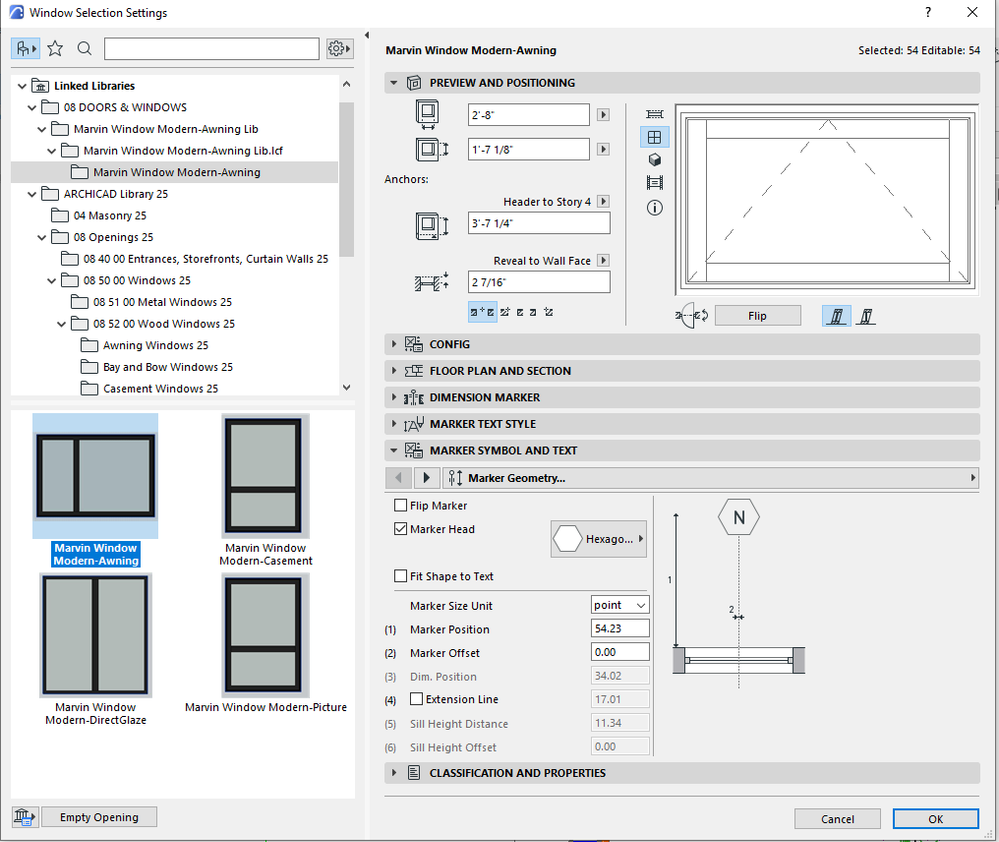Open the Marker Size Unit dropdown
The height and width of the screenshot is (842, 999).
click(x=620, y=605)
